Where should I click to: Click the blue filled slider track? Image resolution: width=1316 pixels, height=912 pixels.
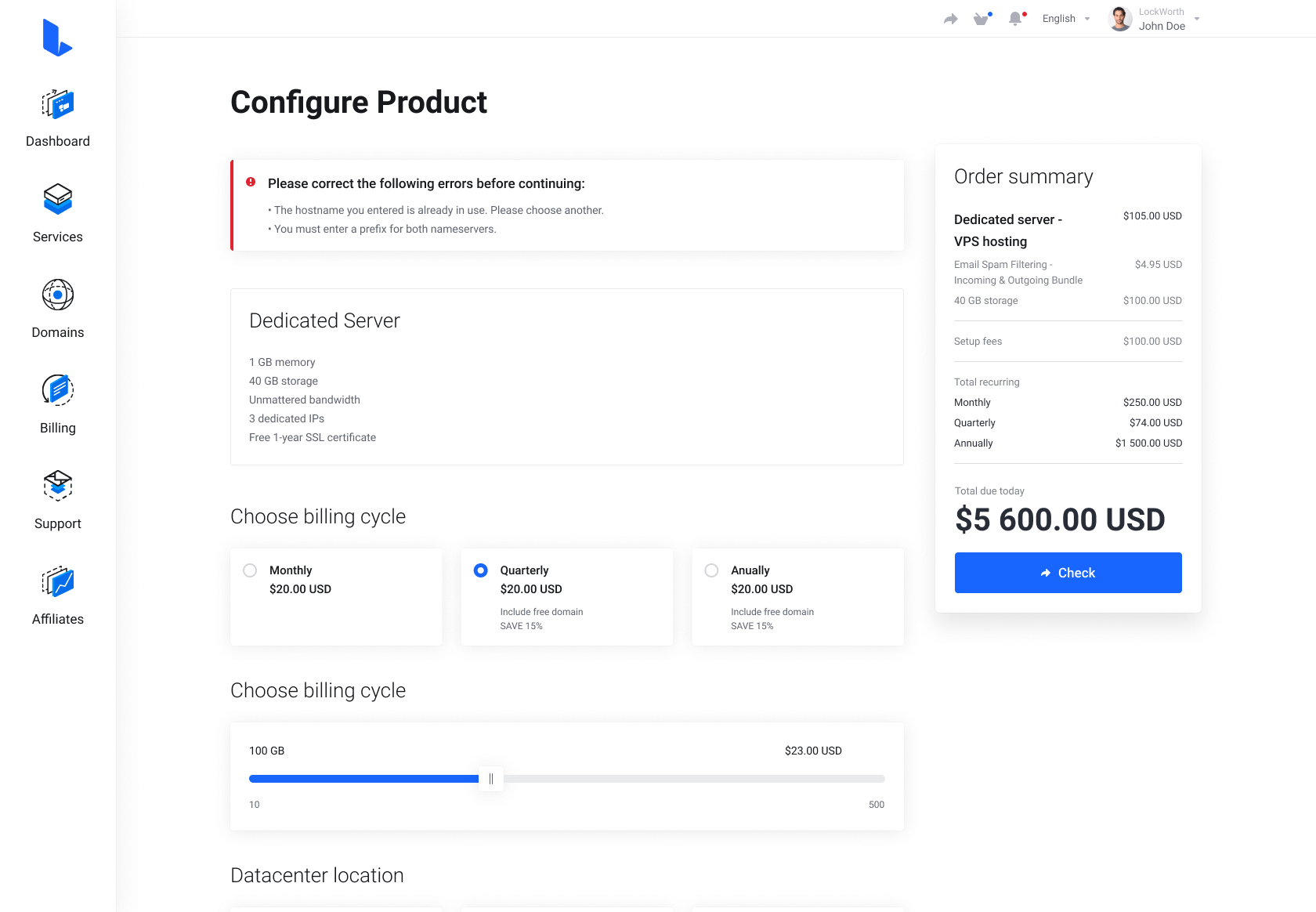point(364,779)
